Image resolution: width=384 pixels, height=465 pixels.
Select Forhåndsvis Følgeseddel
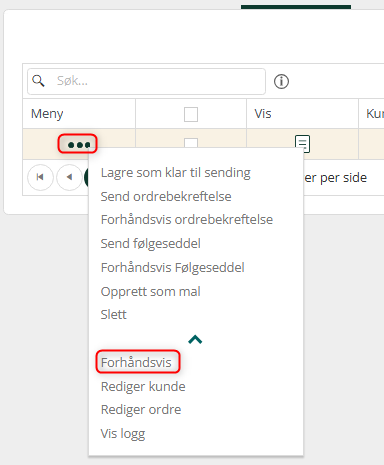[x=173, y=268]
